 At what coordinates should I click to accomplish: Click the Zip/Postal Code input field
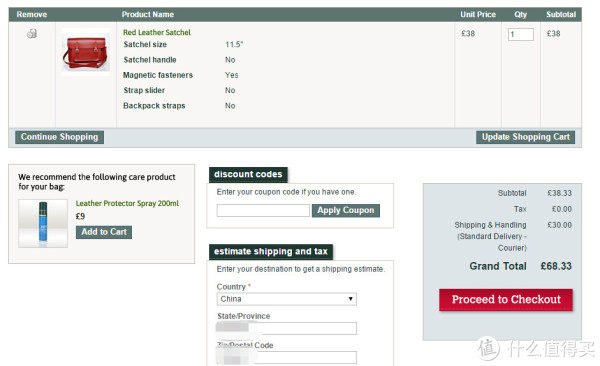pos(287,357)
